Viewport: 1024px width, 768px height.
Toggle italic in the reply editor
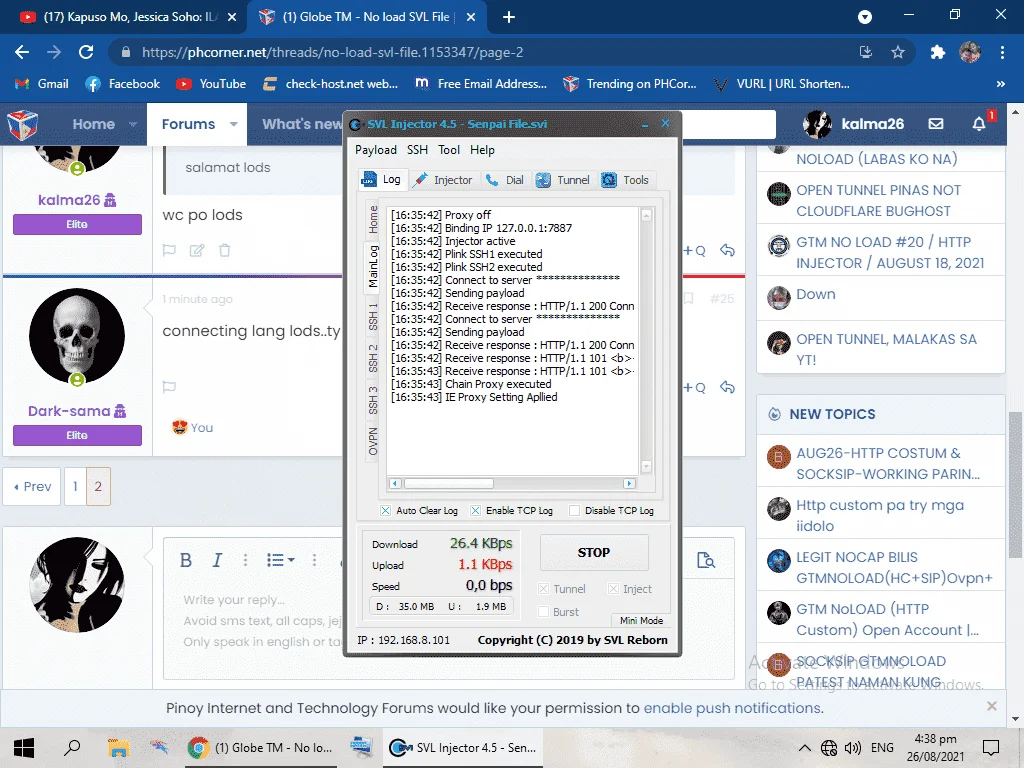(217, 560)
